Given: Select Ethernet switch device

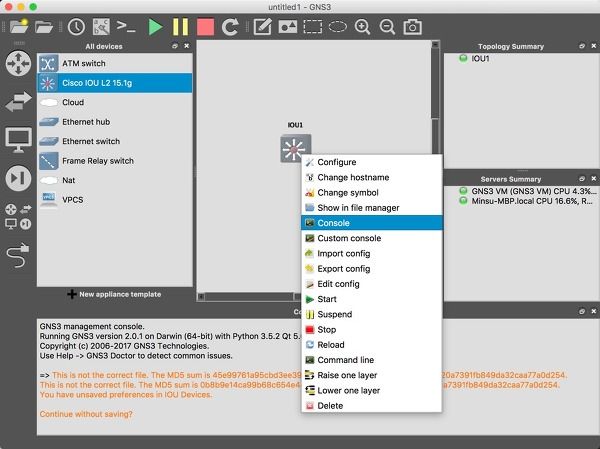Looking at the screenshot, I should (115, 141).
